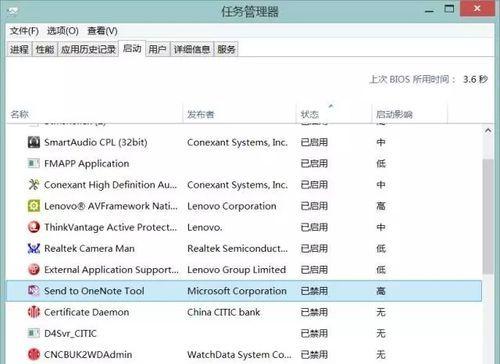
Task: Click the Certificate Daemon icon
Action: (34, 312)
